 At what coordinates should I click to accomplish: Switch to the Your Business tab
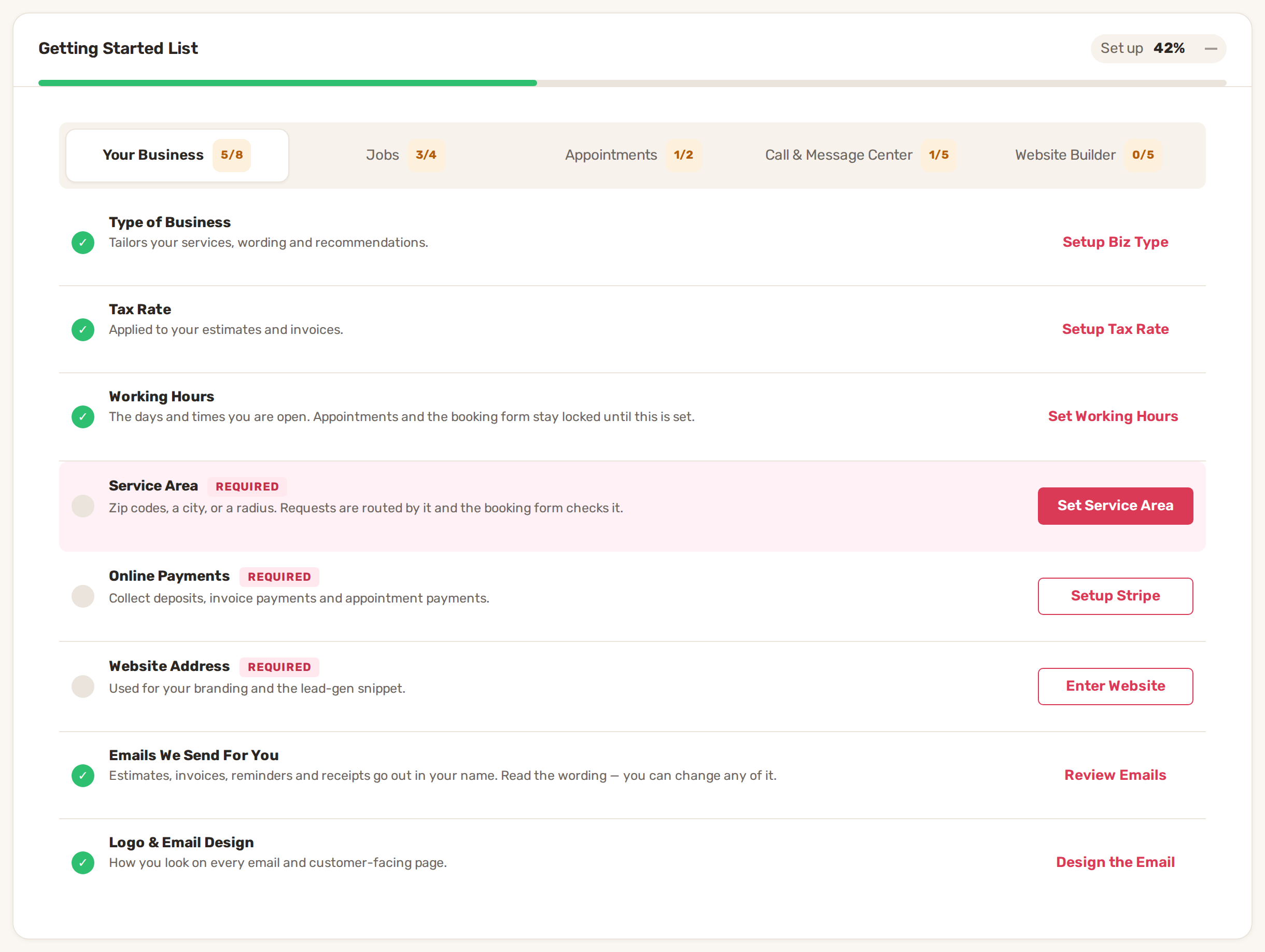pyautogui.click(x=177, y=155)
